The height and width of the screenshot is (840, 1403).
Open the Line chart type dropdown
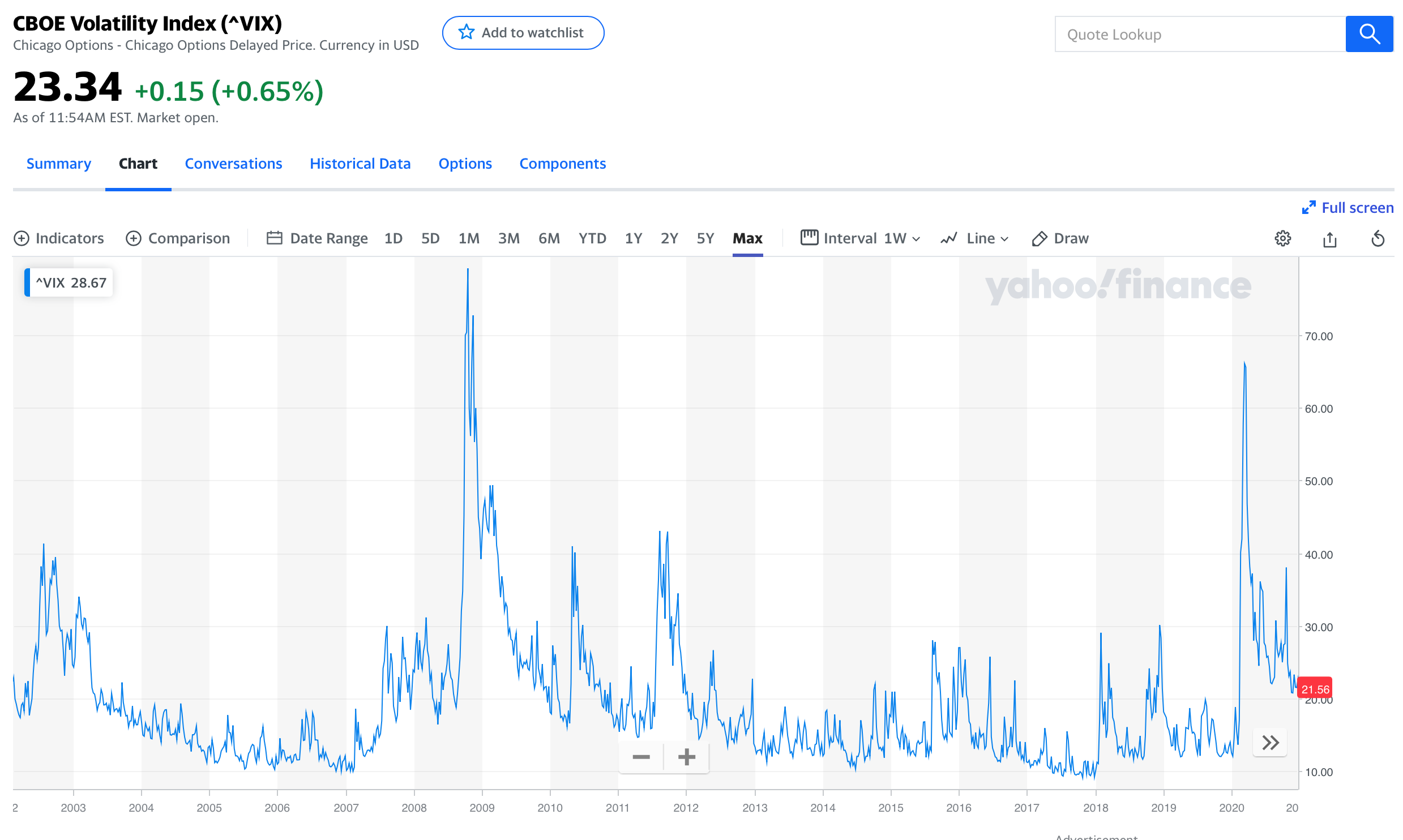975,238
